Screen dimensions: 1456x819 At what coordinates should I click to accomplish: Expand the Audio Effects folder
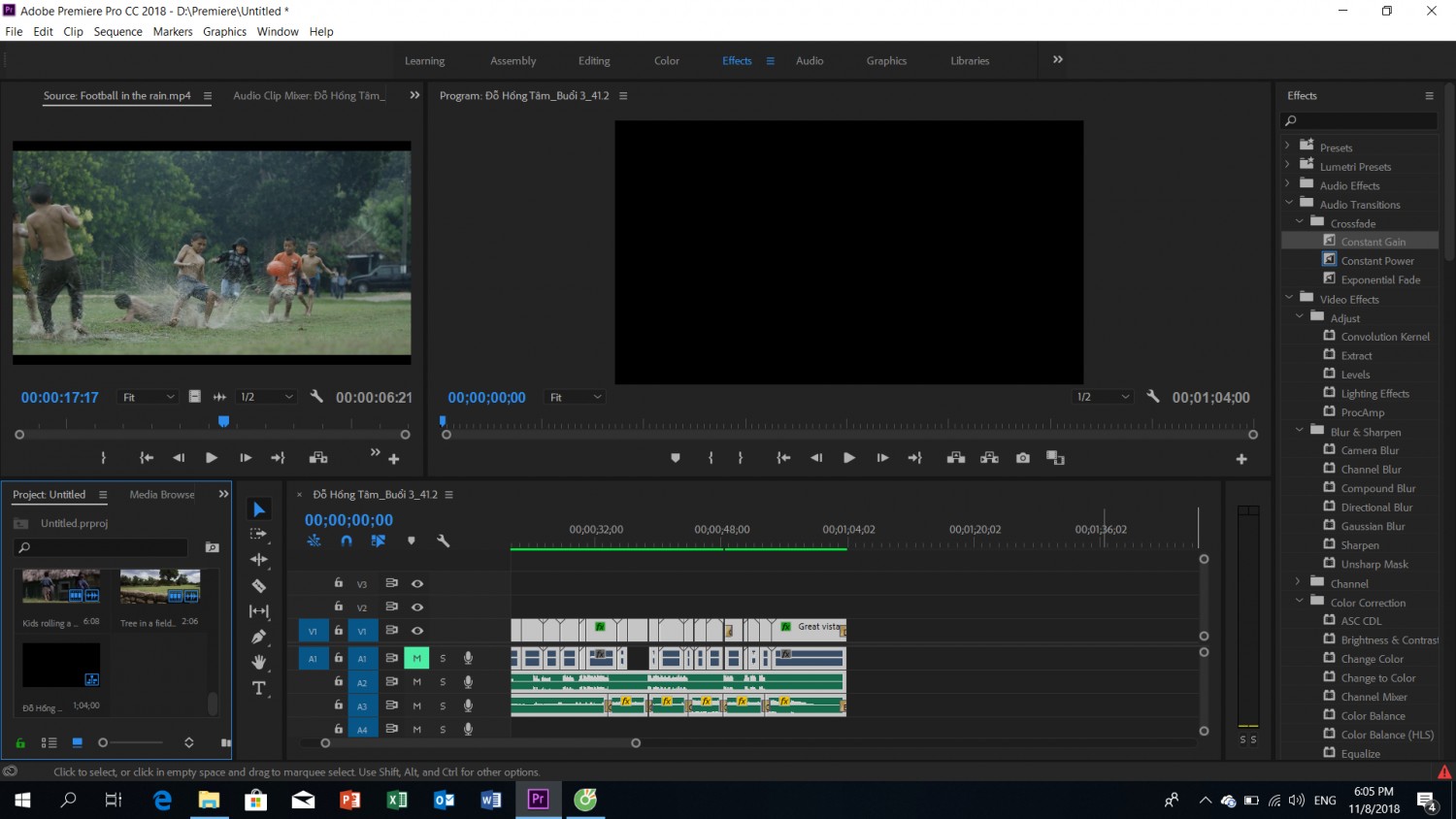pyautogui.click(x=1288, y=183)
